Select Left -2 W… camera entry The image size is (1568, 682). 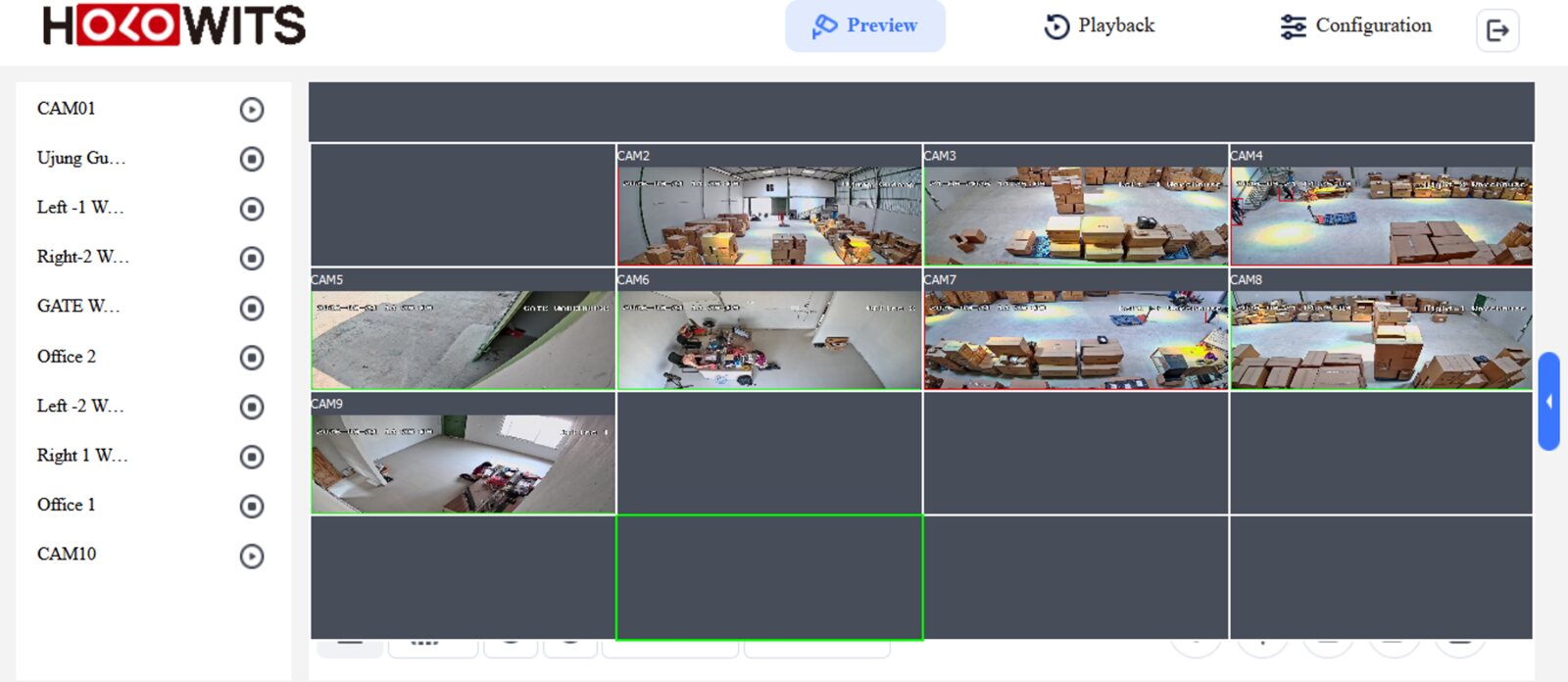click(x=80, y=406)
